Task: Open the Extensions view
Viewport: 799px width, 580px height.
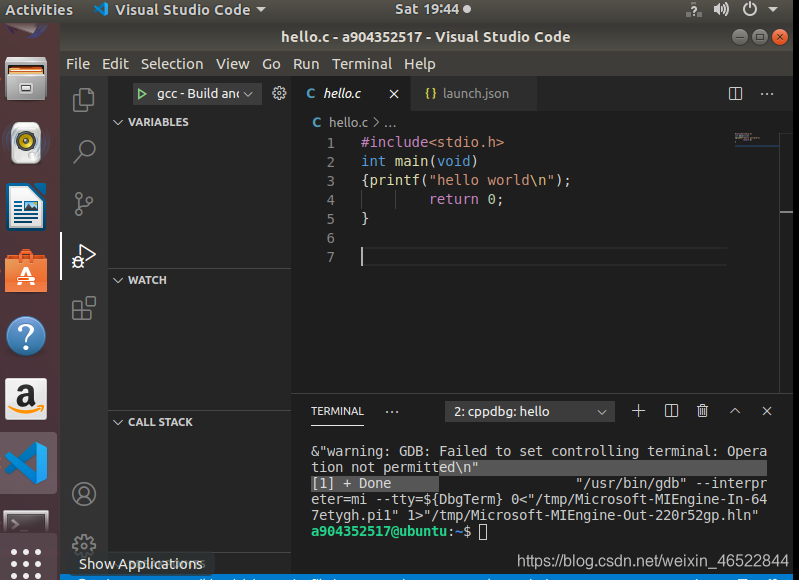Action: click(x=84, y=308)
